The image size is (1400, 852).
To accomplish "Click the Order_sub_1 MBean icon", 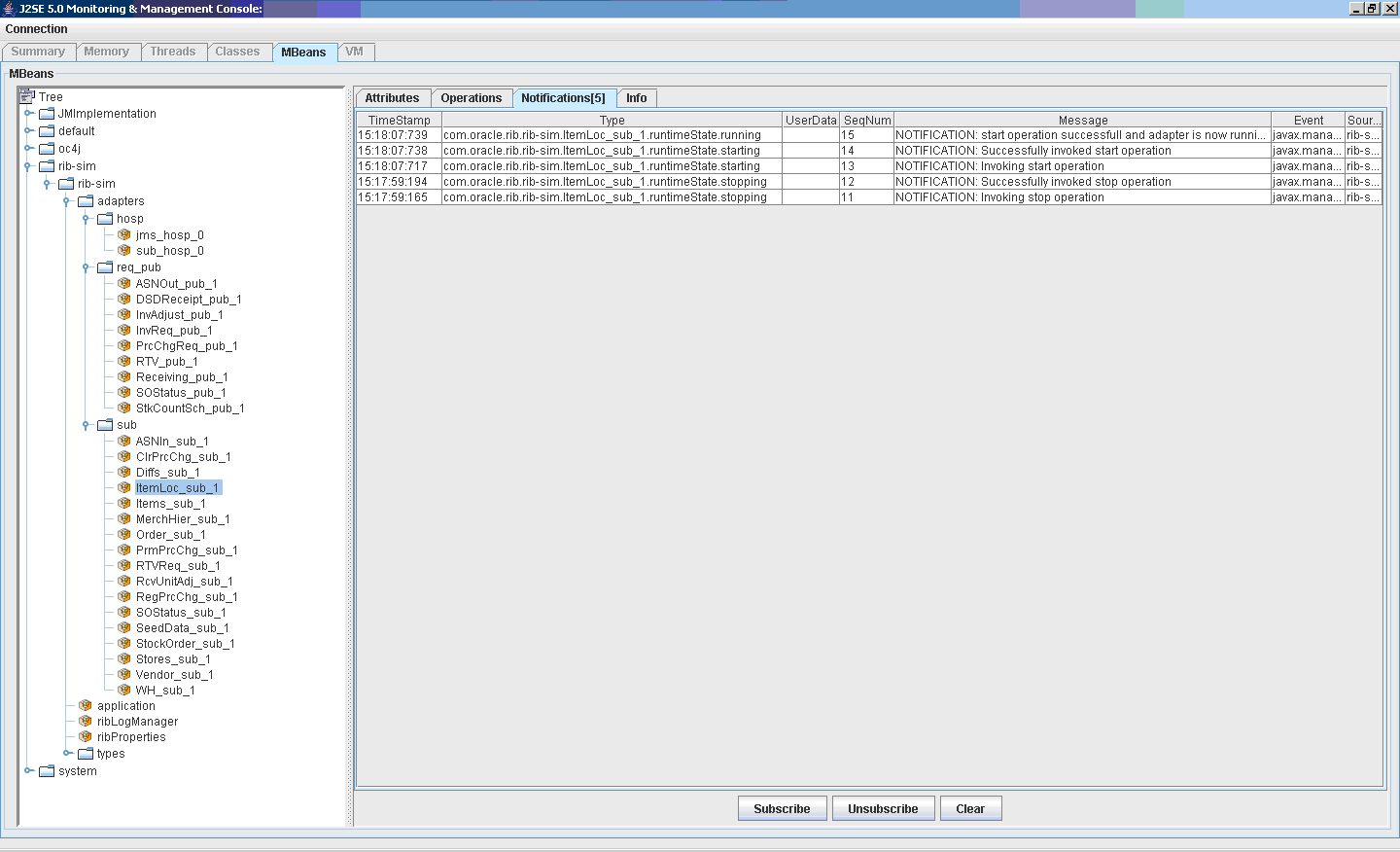I will point(124,534).
